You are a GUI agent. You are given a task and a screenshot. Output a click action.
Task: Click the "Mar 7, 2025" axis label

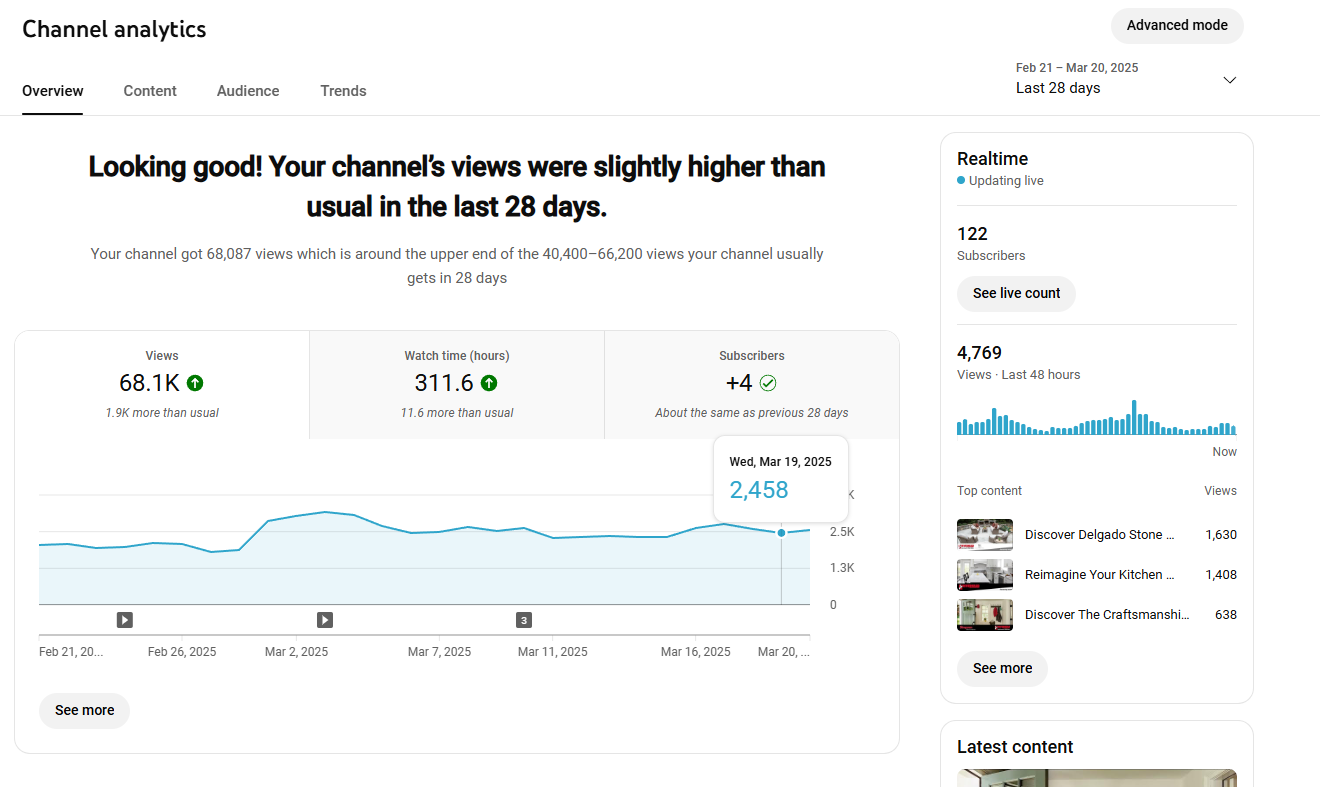[439, 652]
